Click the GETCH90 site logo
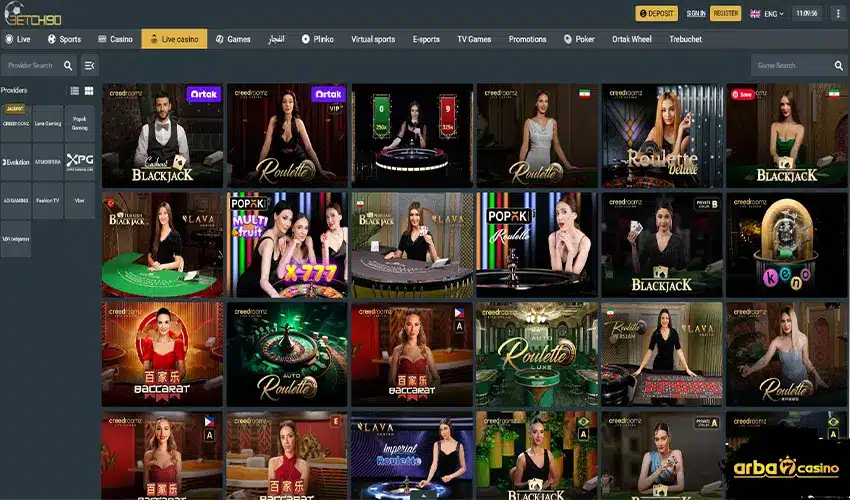The width and height of the screenshot is (850, 500). (x=33, y=14)
